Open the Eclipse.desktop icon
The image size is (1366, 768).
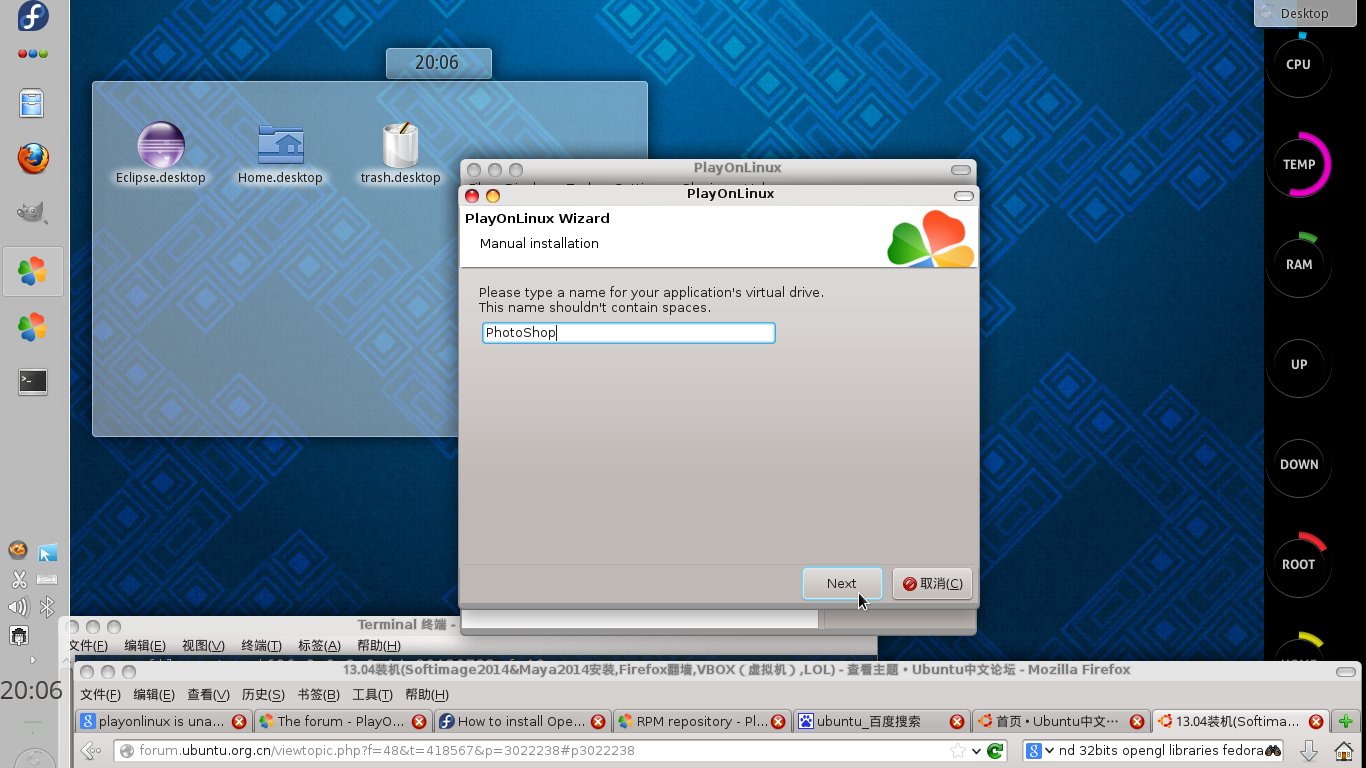coord(161,153)
